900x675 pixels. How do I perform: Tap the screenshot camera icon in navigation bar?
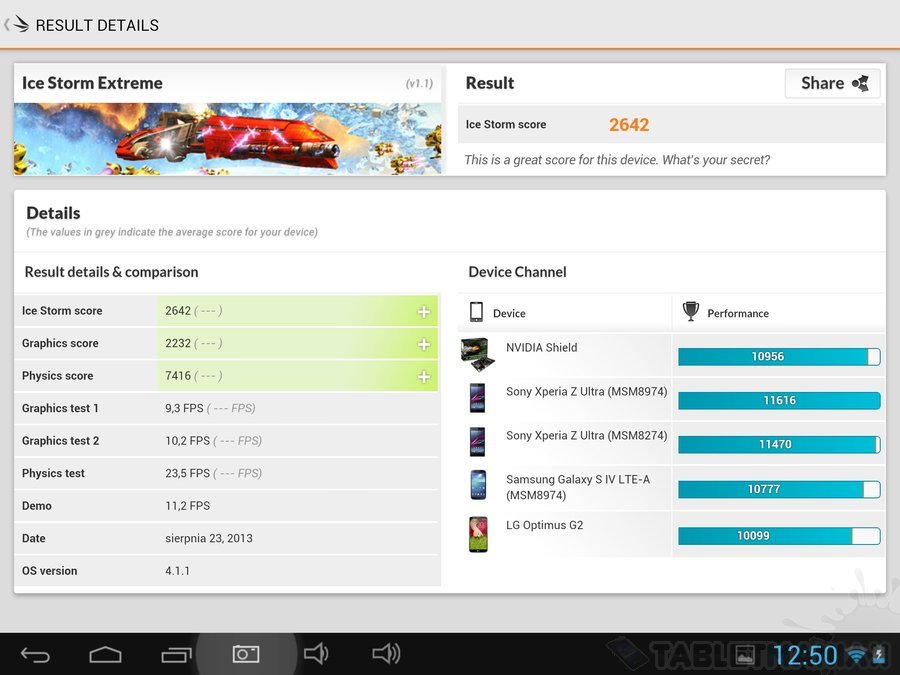coord(246,654)
